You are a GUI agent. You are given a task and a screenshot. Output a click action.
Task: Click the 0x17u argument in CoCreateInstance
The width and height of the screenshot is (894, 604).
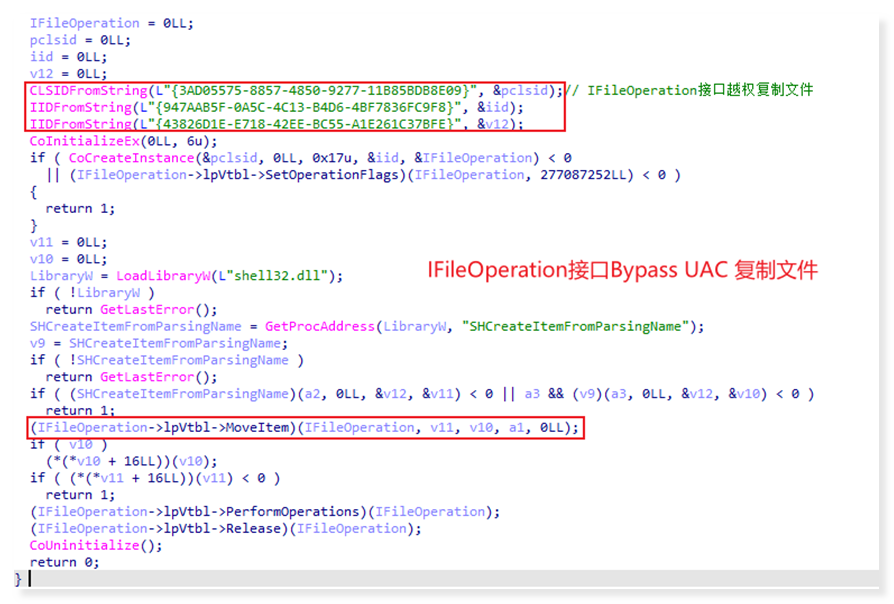[332, 158]
